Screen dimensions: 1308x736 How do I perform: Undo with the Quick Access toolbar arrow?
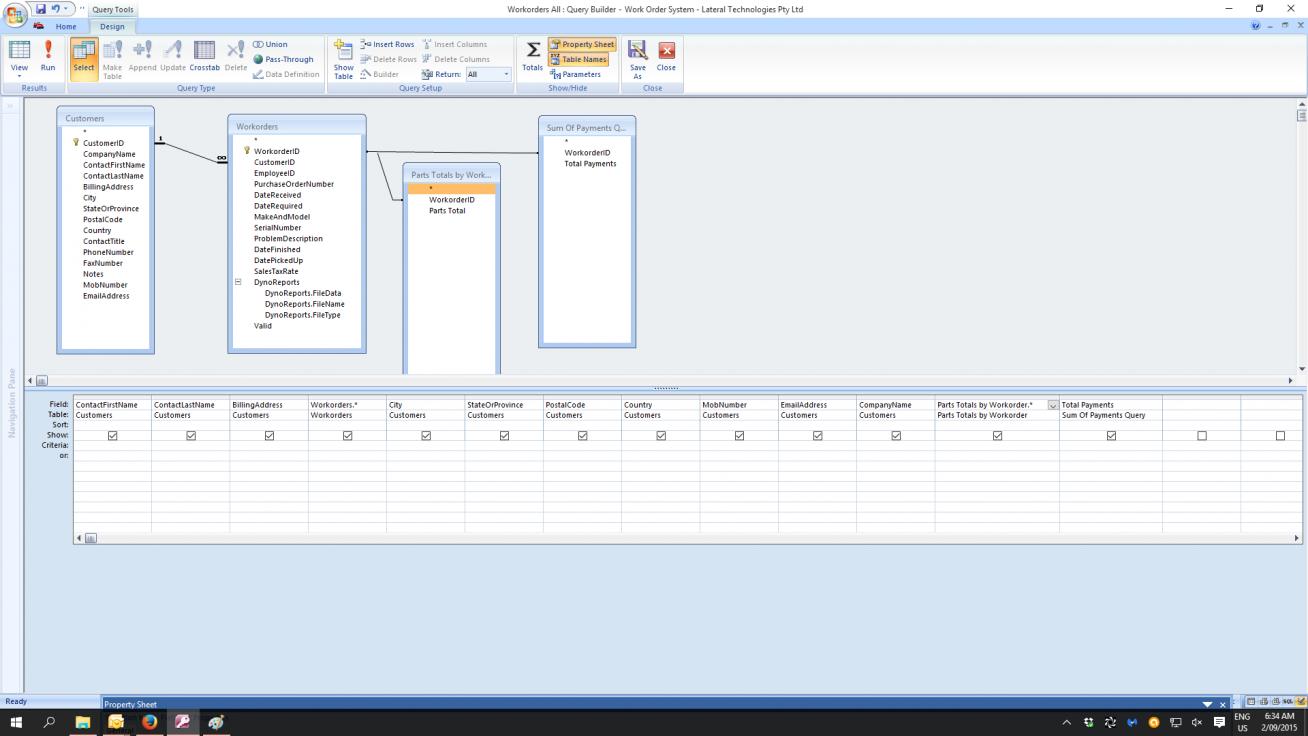tap(58, 9)
